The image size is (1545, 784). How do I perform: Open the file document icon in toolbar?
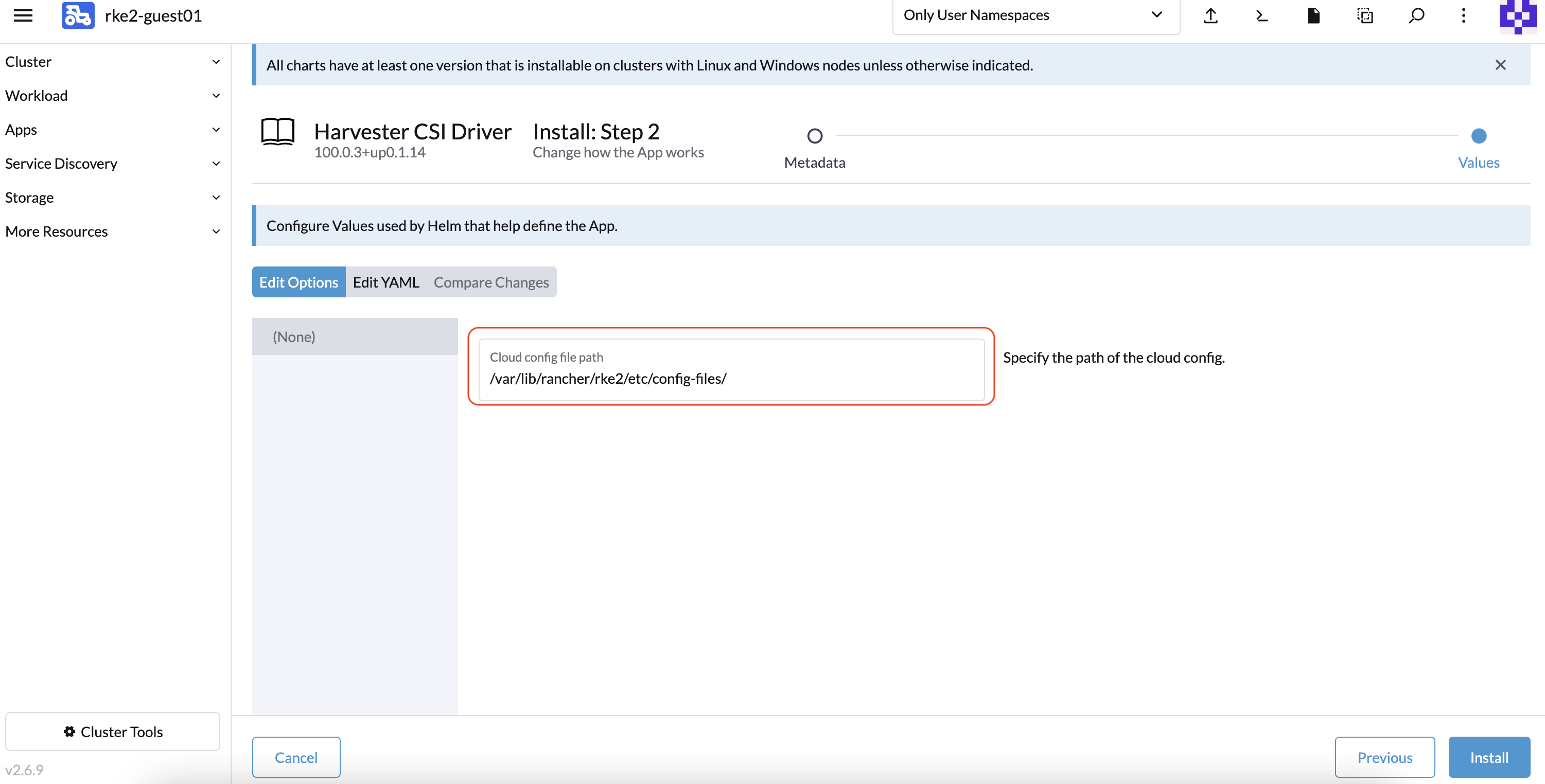pyautogui.click(x=1313, y=15)
